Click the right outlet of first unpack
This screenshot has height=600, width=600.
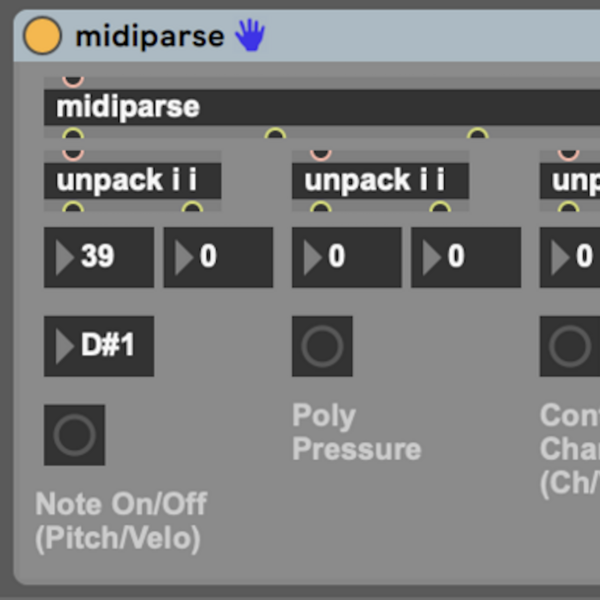click(x=192, y=208)
